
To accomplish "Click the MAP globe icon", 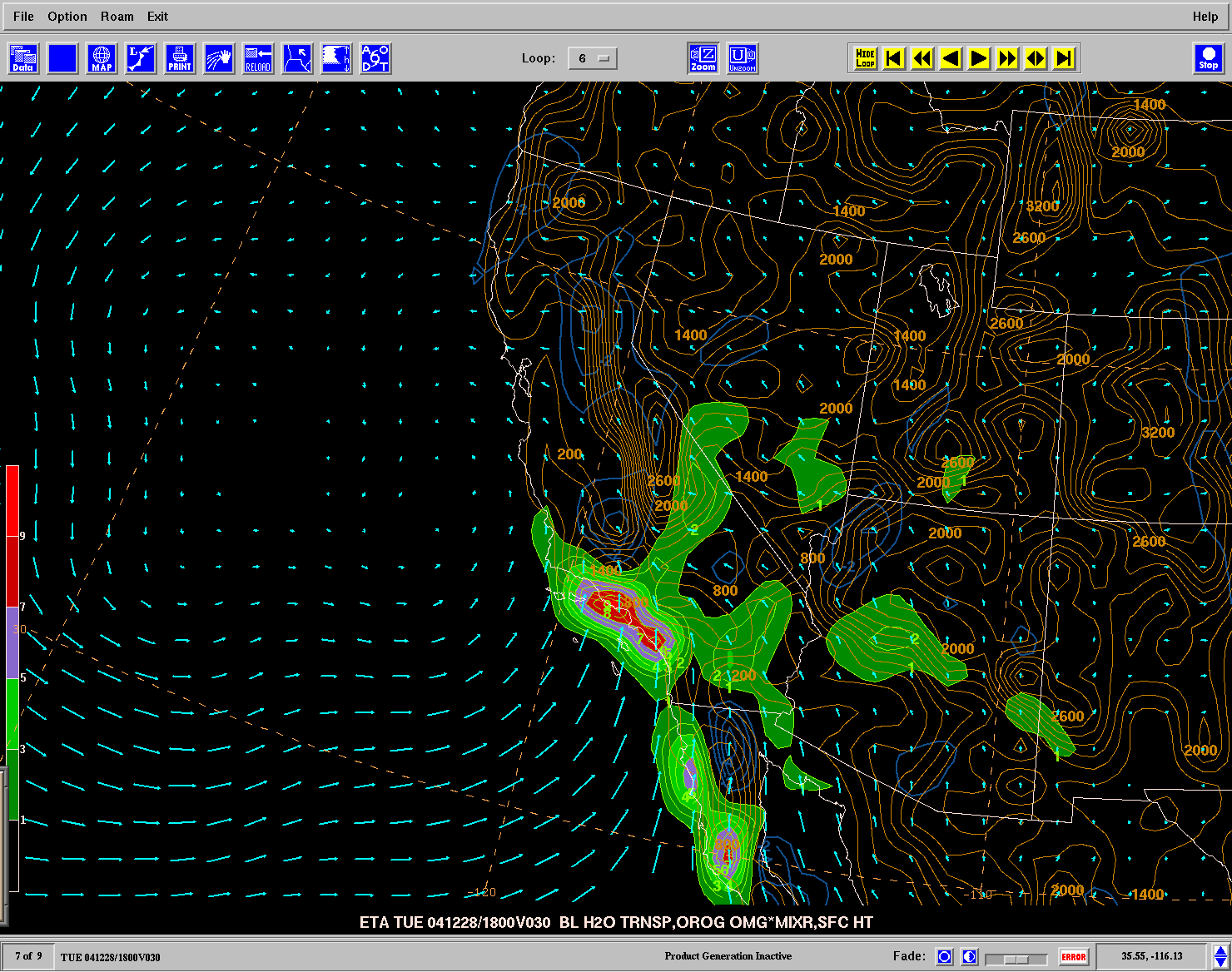I will (102, 58).
